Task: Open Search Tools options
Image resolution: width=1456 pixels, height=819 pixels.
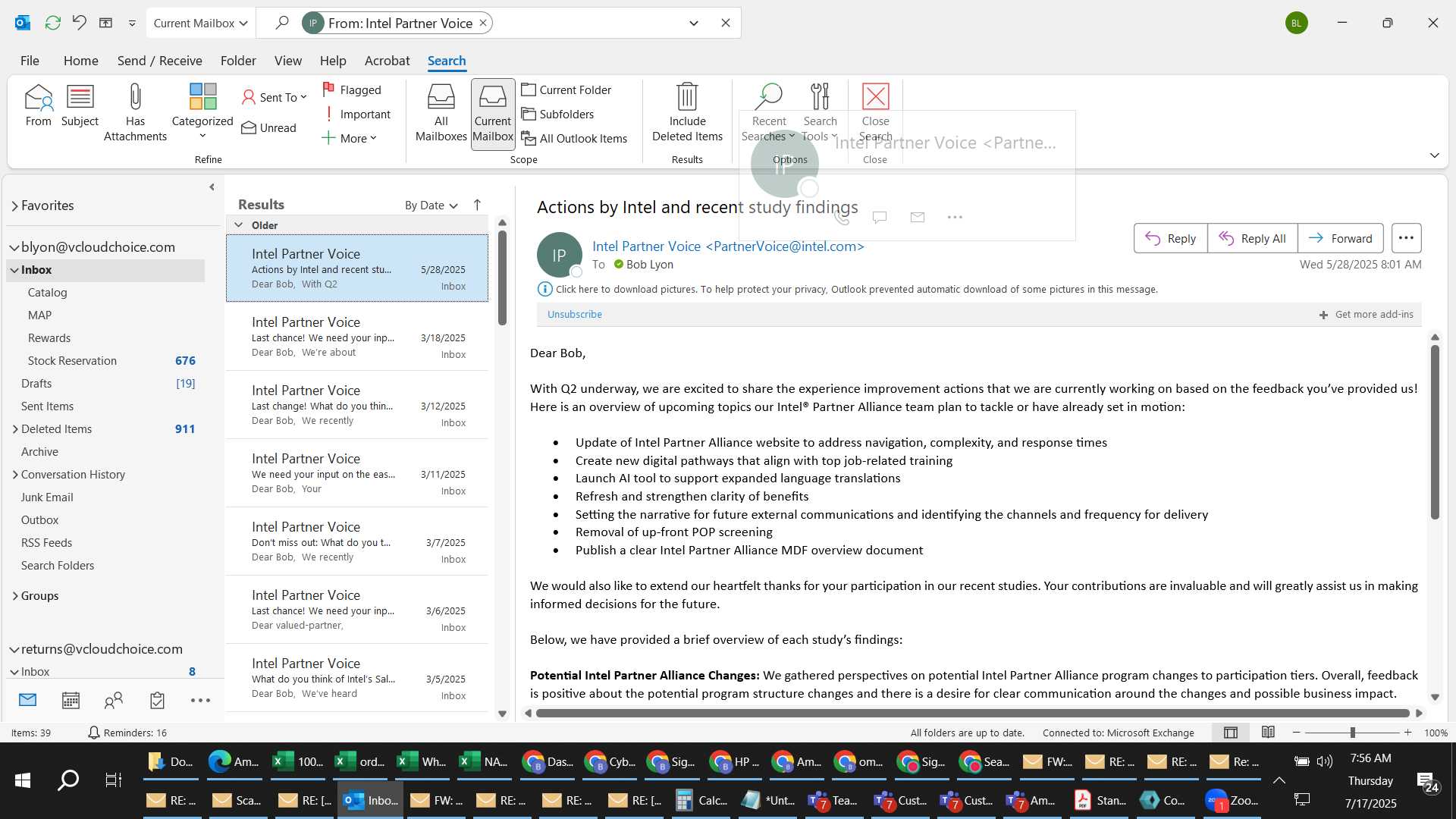Action: (820, 112)
